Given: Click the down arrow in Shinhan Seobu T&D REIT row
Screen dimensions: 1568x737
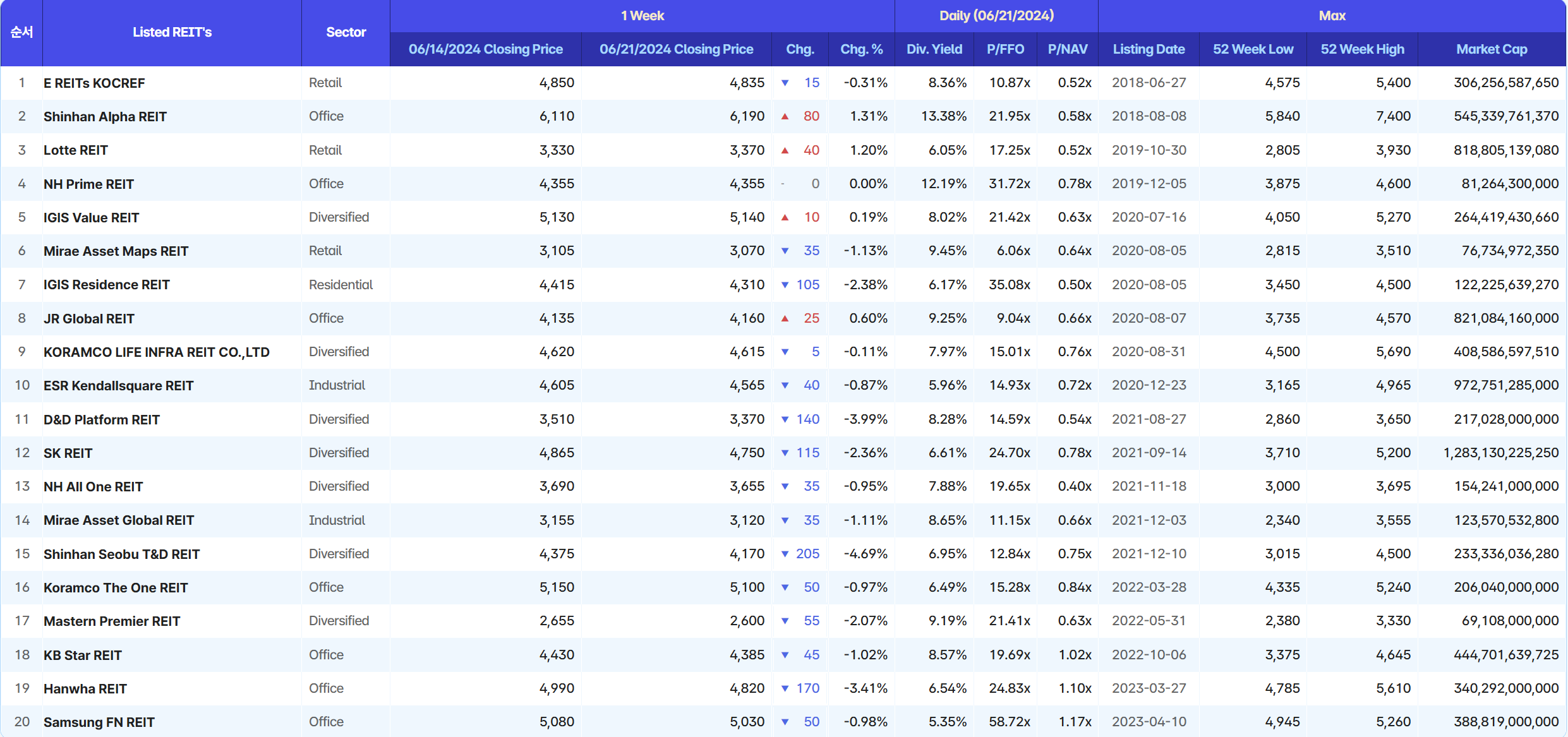Looking at the screenshot, I should click(785, 554).
